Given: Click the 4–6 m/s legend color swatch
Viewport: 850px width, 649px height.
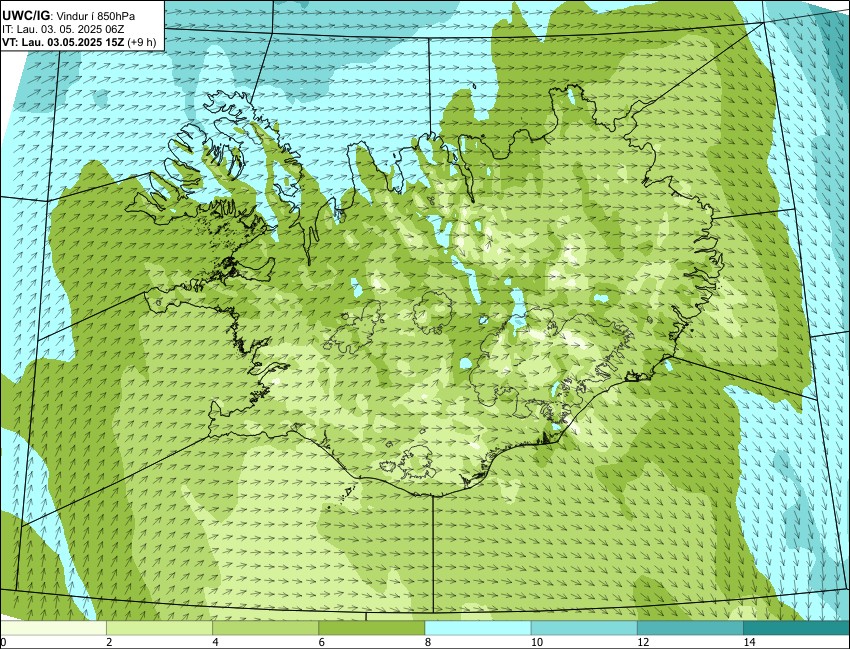Looking at the screenshot, I should tap(266, 628).
